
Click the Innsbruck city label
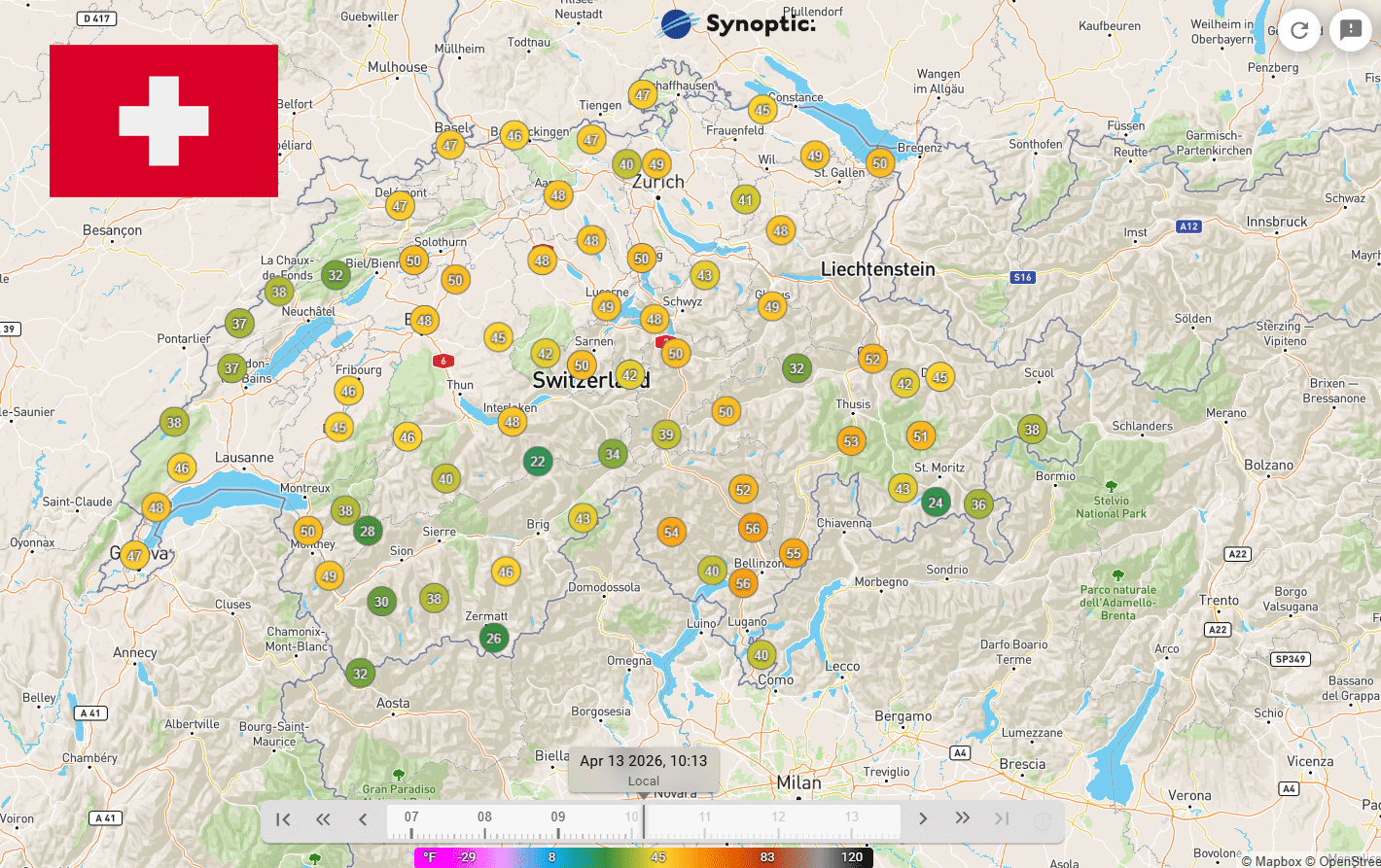[1277, 222]
